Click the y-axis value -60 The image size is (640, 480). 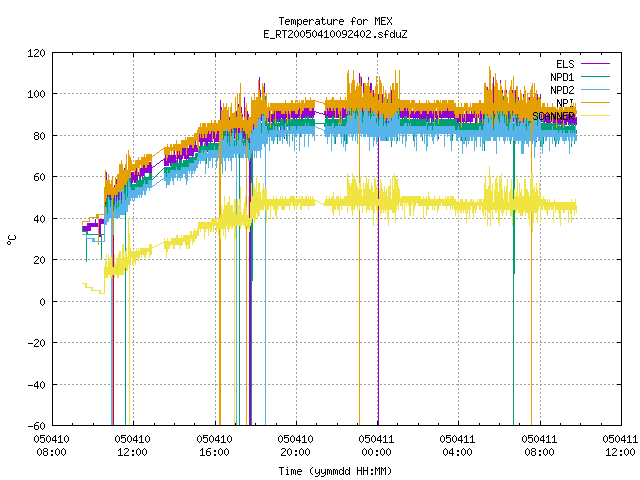click(x=36, y=426)
